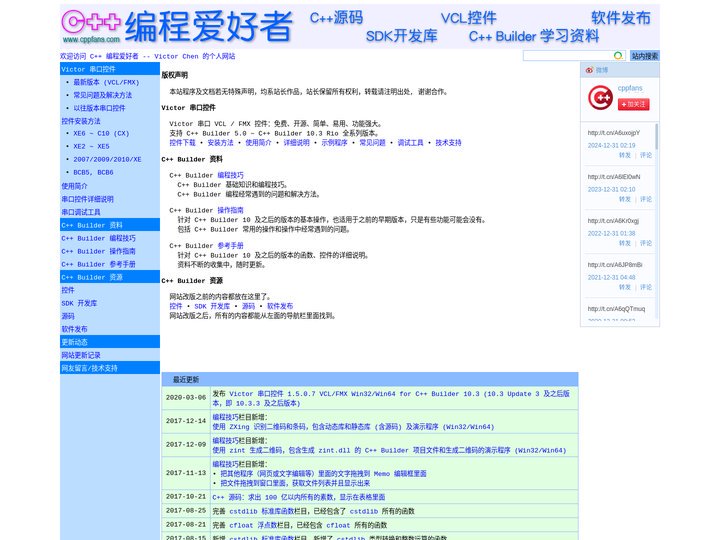Open the cppfans Weibo avatar

click(x=600, y=97)
